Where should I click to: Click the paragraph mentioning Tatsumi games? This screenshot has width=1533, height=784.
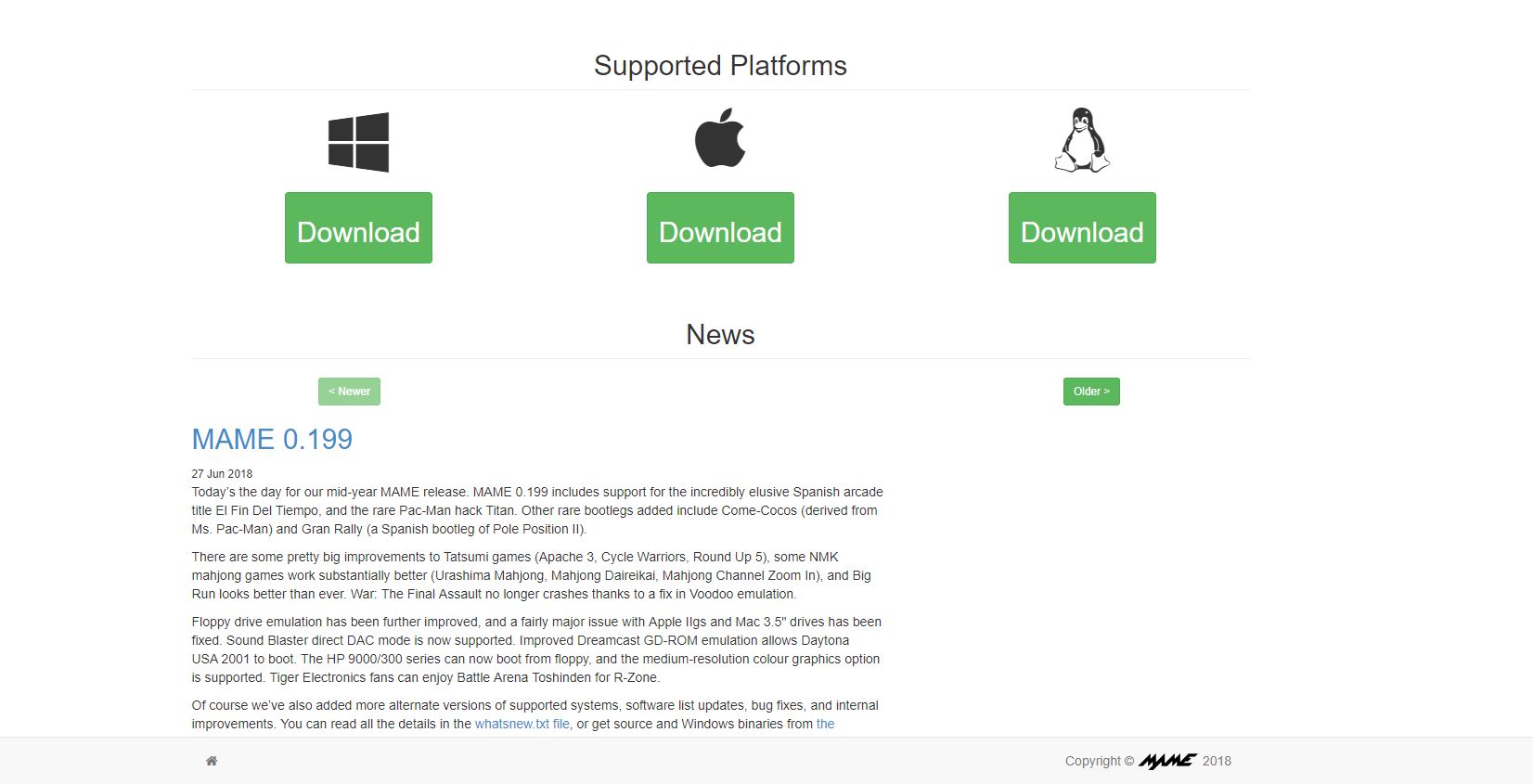pyautogui.click(x=531, y=575)
